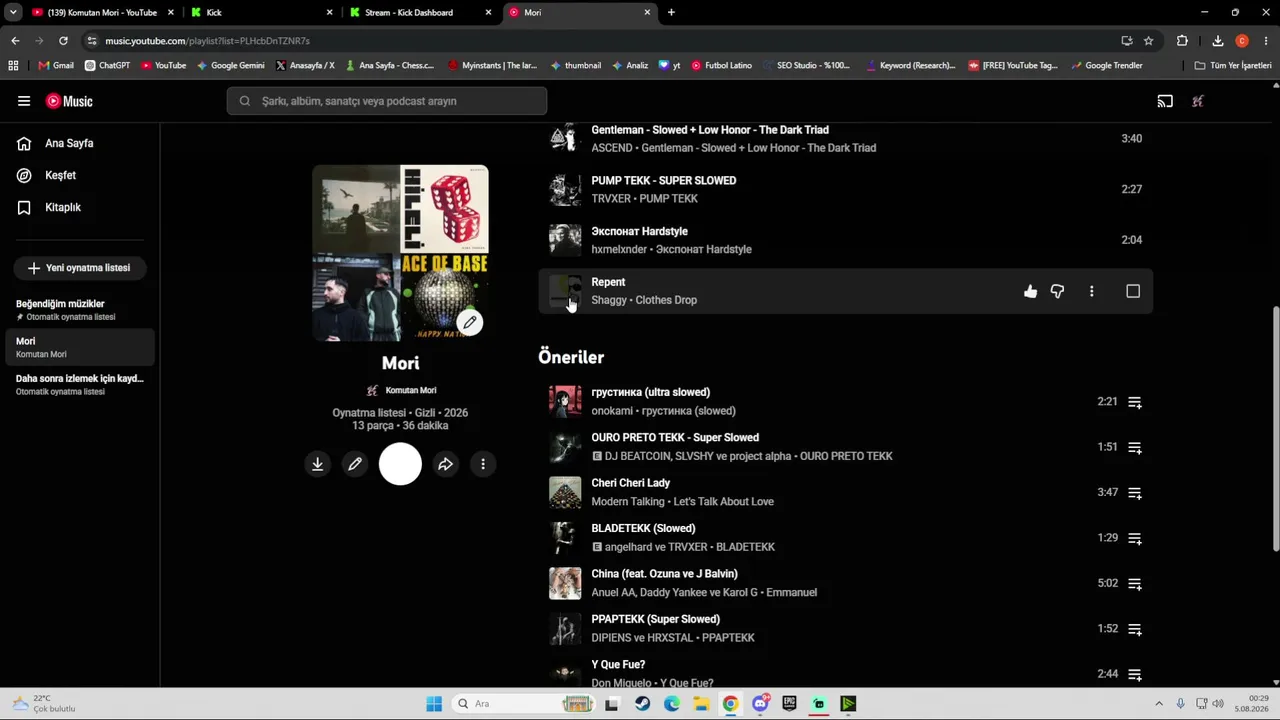Open the YouTube Music account avatar

point(1198,101)
